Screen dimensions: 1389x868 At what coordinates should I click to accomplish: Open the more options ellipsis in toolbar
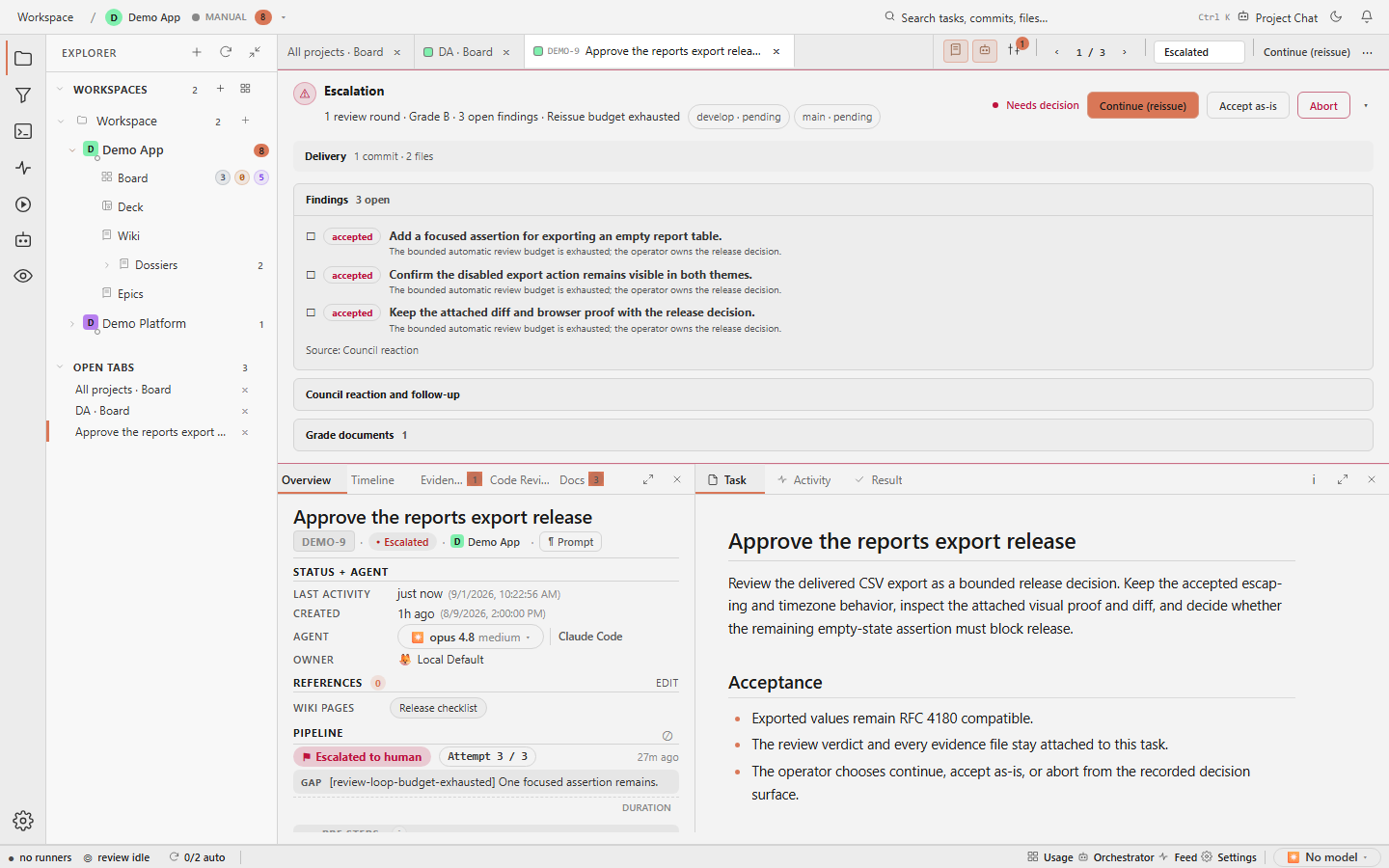tap(1367, 52)
